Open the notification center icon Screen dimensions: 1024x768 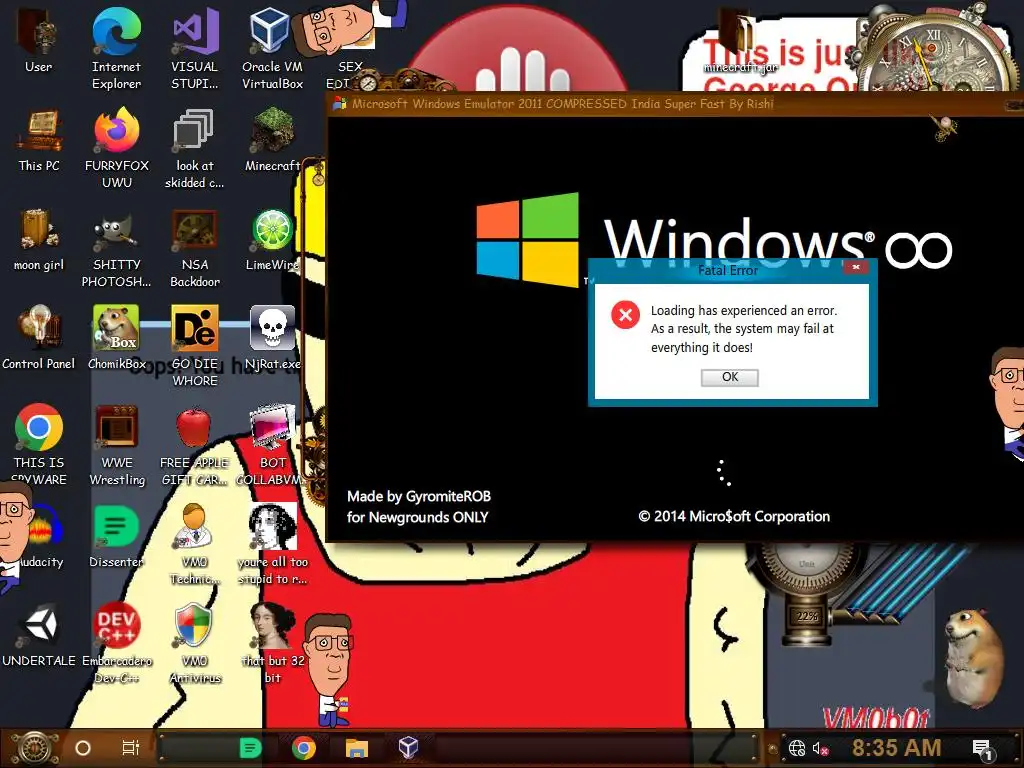982,750
